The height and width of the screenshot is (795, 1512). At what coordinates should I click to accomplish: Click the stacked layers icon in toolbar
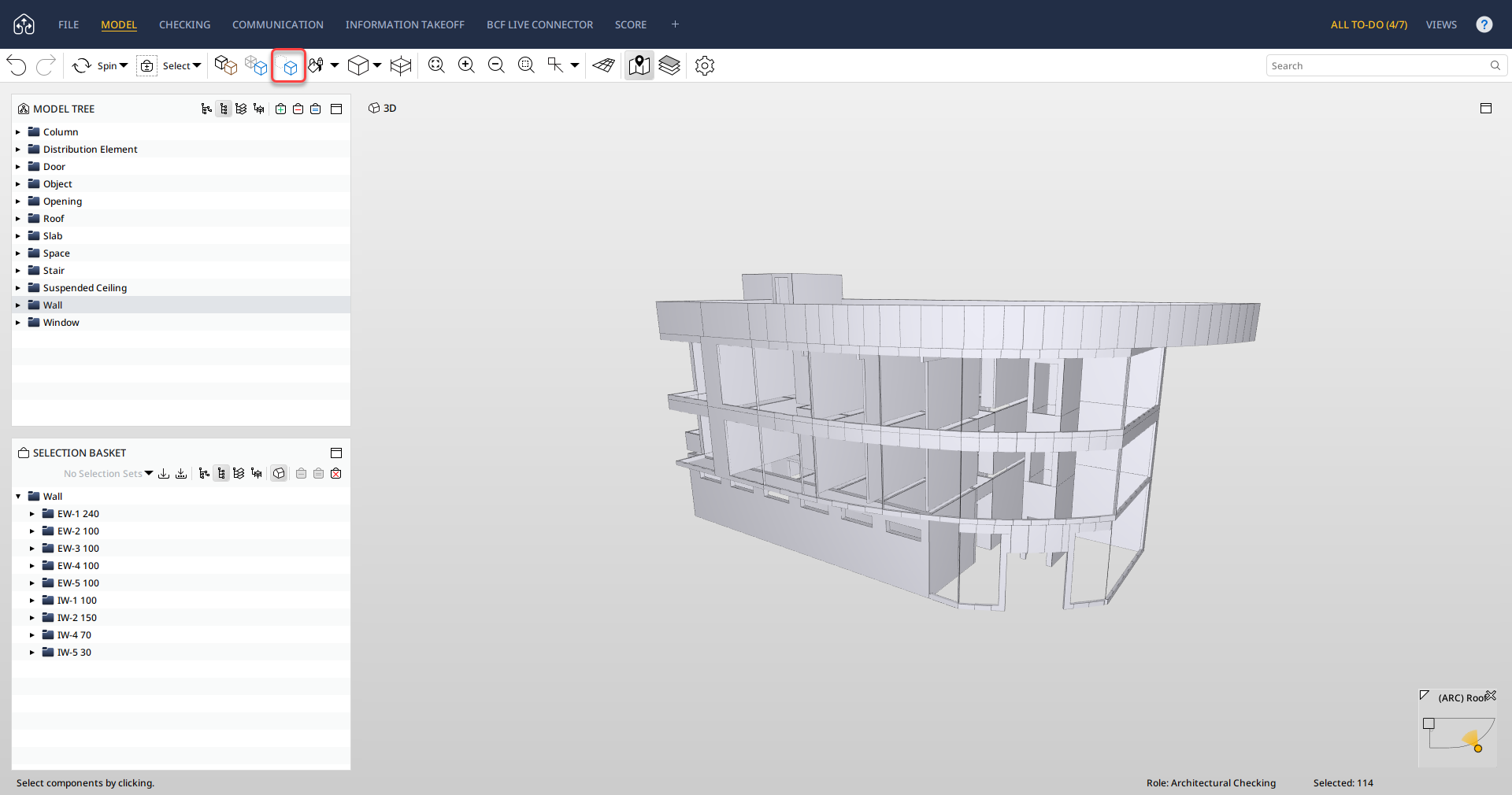pos(669,65)
